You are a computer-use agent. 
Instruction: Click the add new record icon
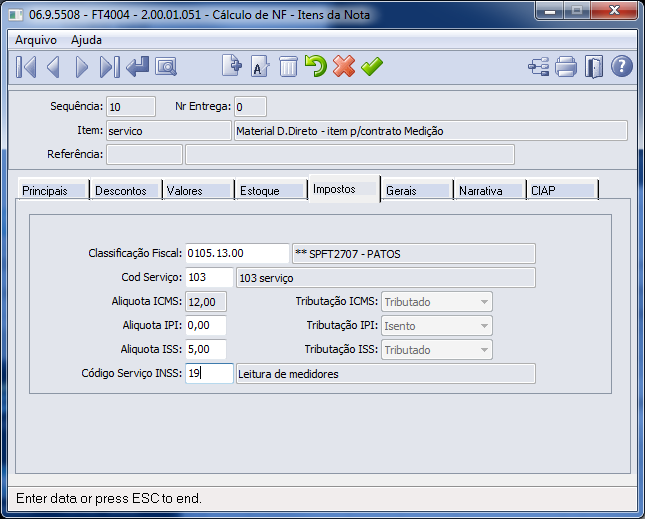click(x=232, y=67)
